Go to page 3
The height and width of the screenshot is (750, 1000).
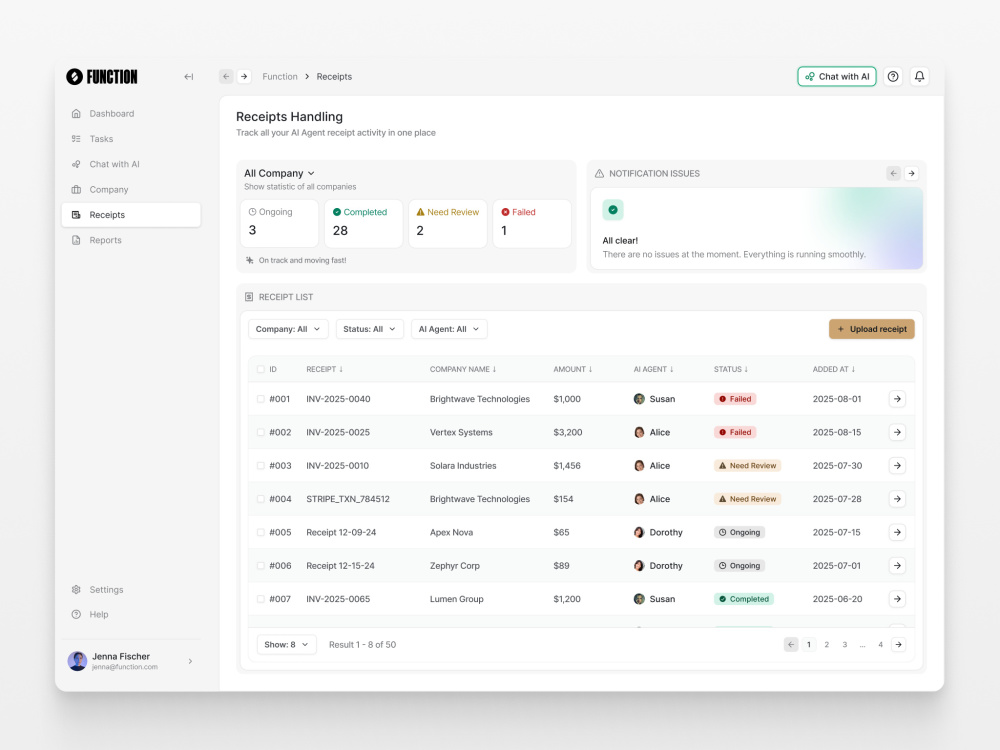tap(844, 645)
